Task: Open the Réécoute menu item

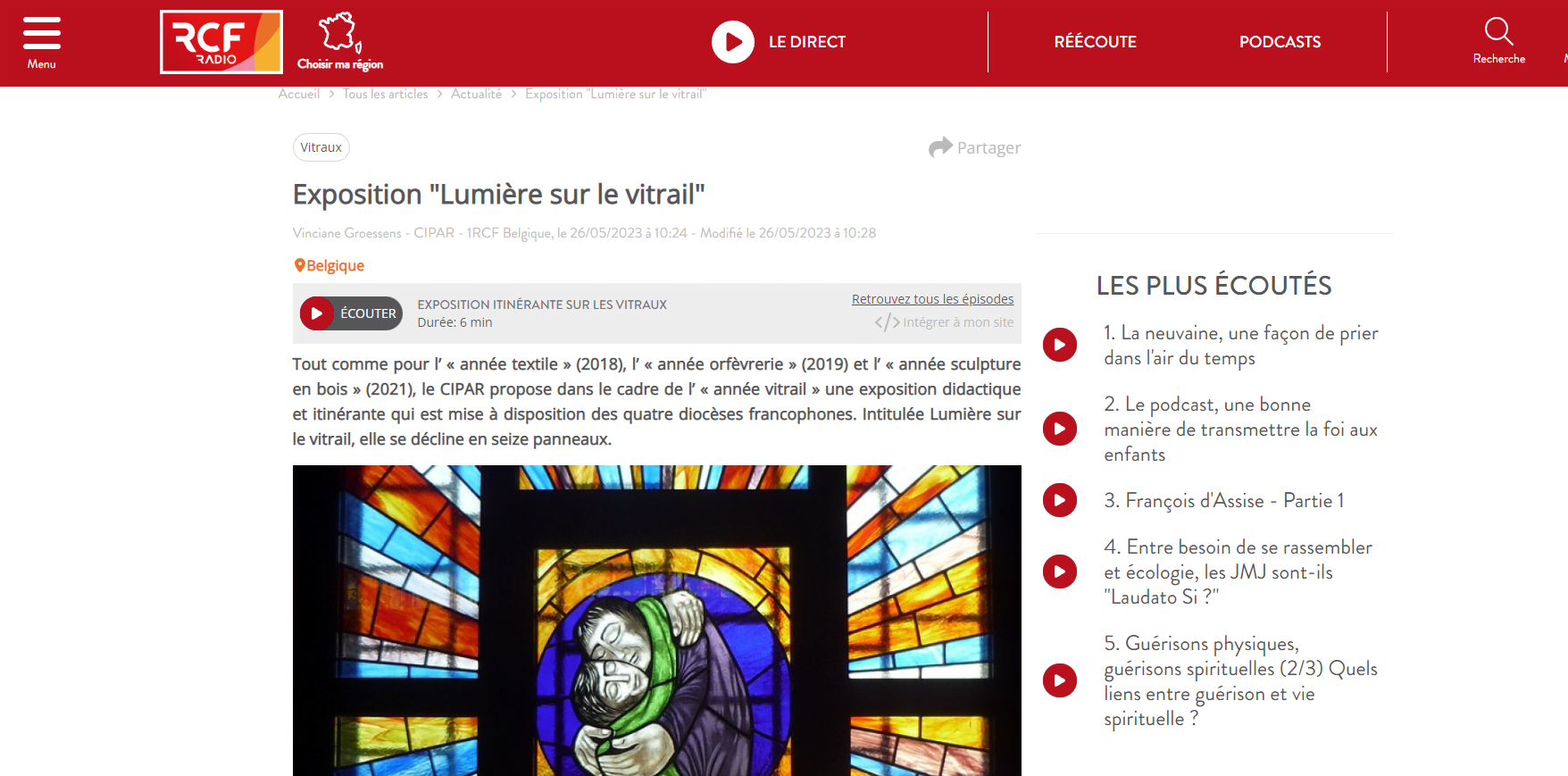Action: click(1095, 42)
